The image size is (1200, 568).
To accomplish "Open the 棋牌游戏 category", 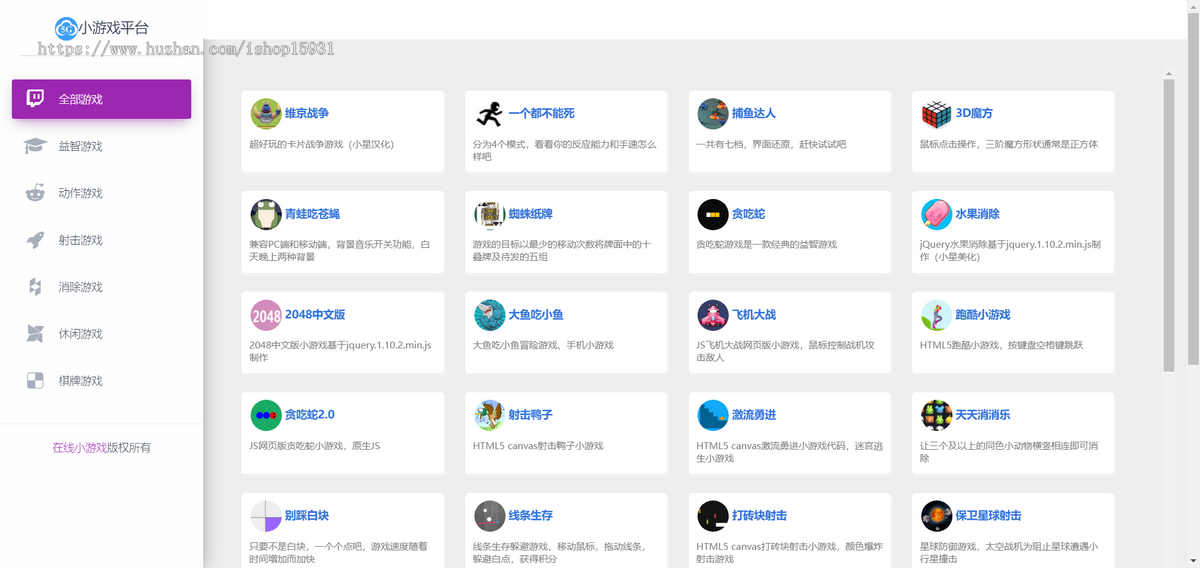I will tap(101, 381).
